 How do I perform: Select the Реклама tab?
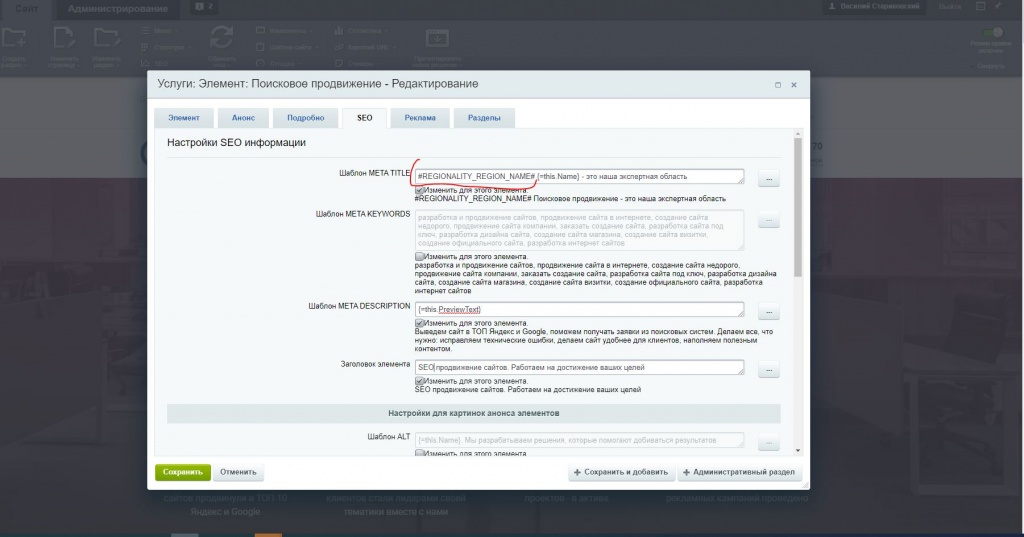tap(420, 118)
